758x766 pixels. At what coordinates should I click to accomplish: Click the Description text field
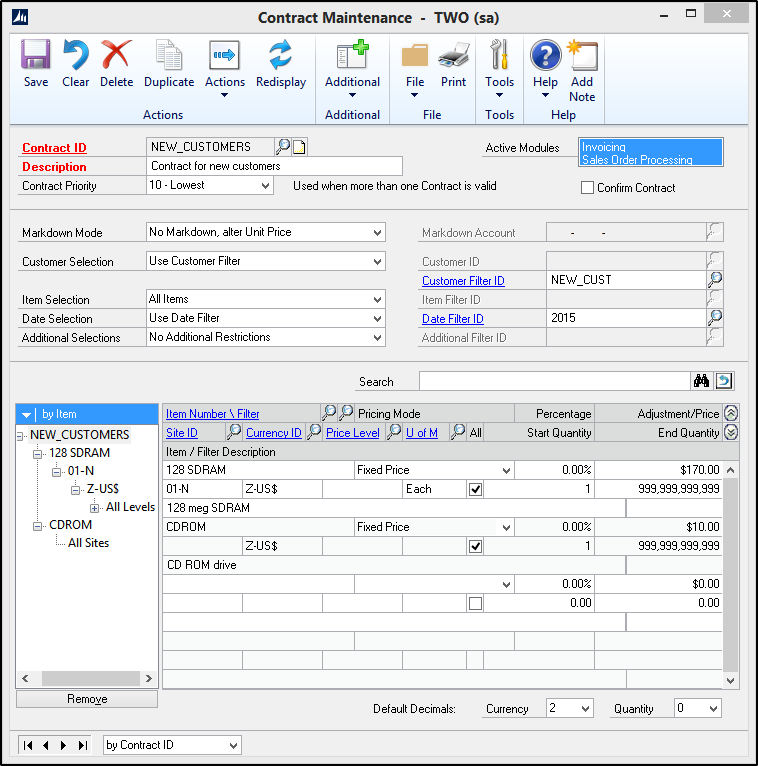pyautogui.click(x=274, y=166)
